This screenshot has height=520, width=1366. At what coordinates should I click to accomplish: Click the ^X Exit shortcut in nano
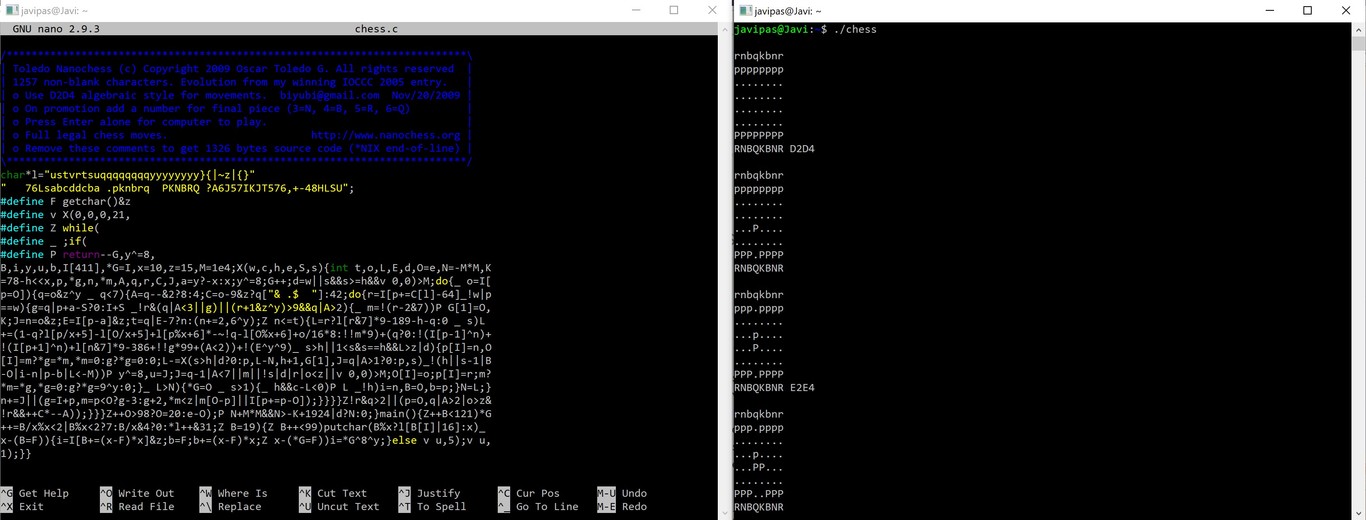24,507
